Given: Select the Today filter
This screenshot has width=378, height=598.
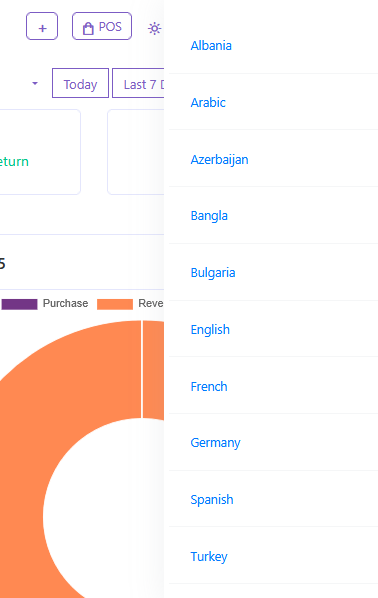Looking at the screenshot, I should [80, 83].
